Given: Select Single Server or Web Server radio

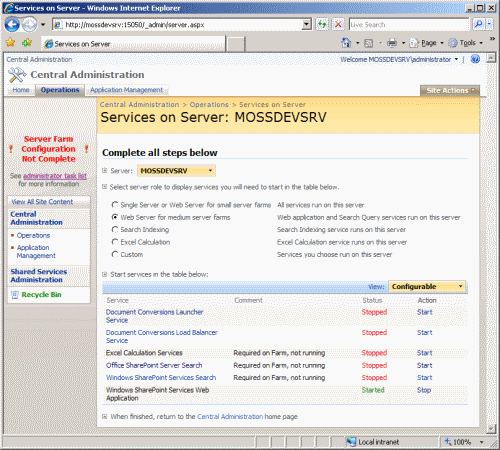Looking at the screenshot, I should [115, 205].
